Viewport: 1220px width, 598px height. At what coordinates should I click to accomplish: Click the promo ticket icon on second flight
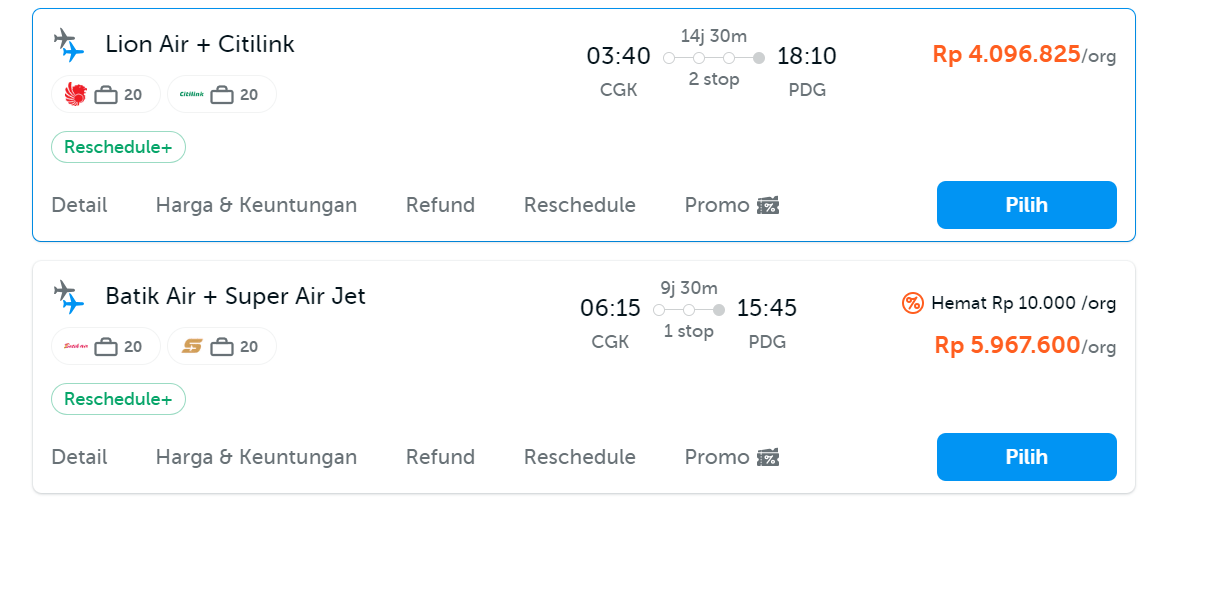point(768,458)
